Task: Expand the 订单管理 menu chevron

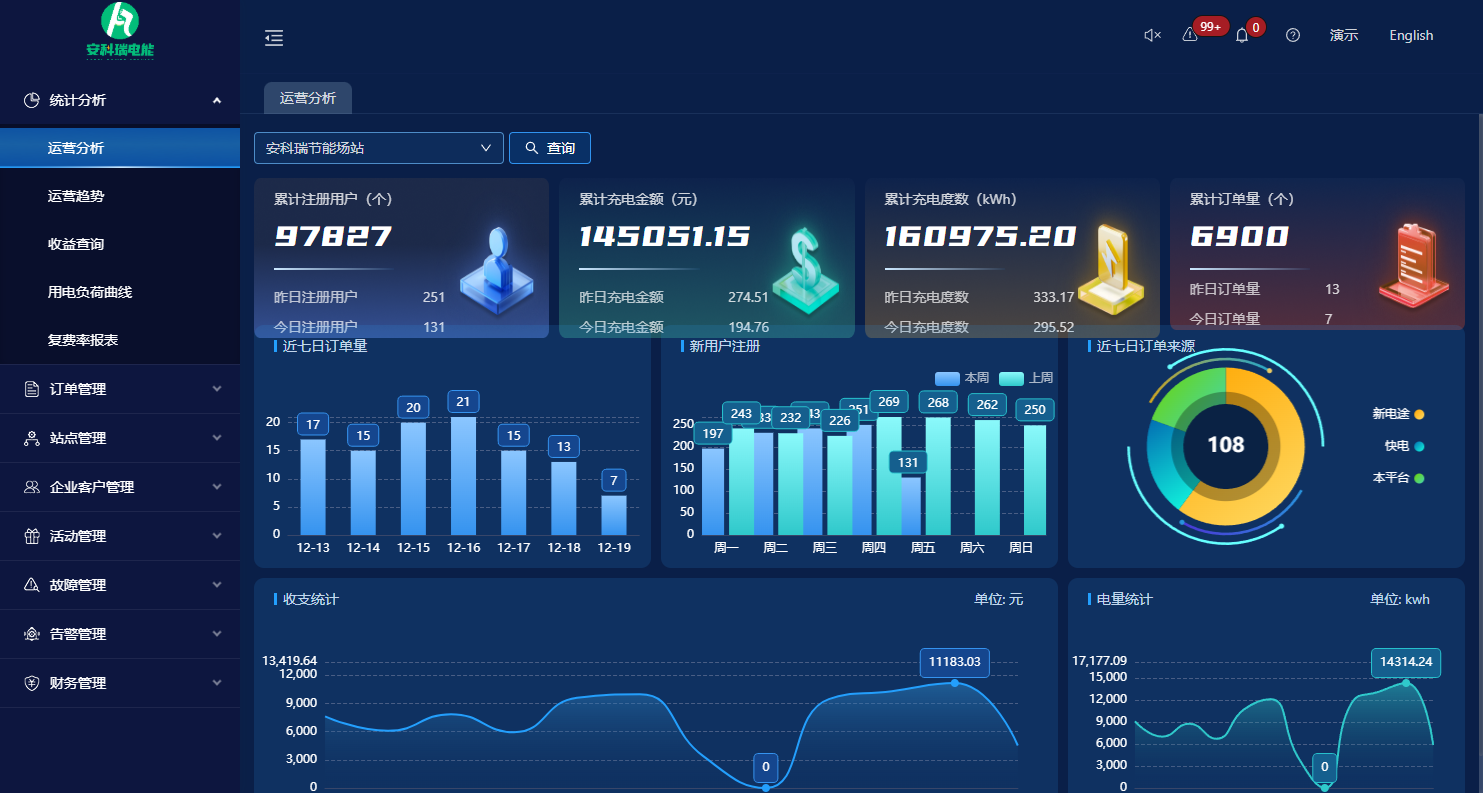Action: 217,389
